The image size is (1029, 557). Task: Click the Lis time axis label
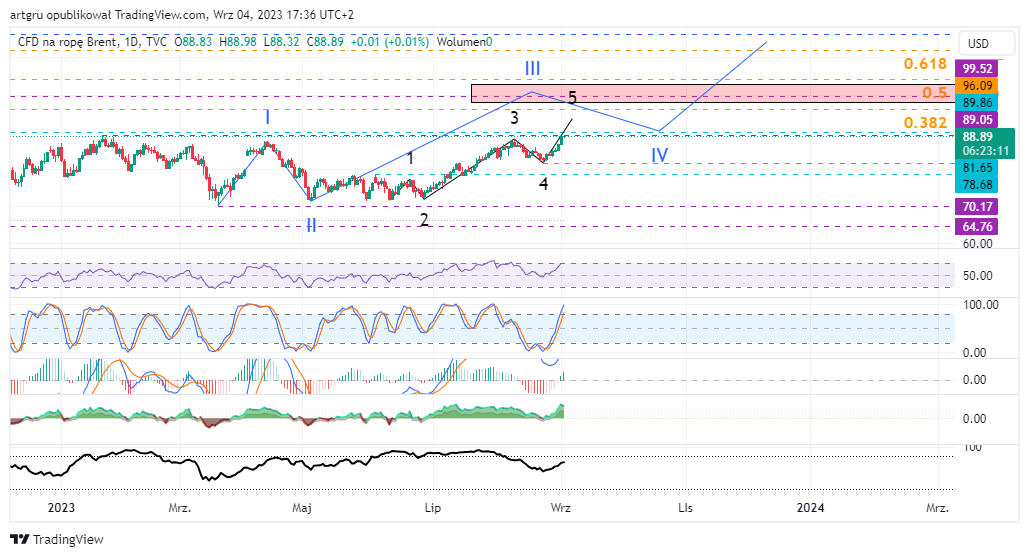click(x=685, y=507)
